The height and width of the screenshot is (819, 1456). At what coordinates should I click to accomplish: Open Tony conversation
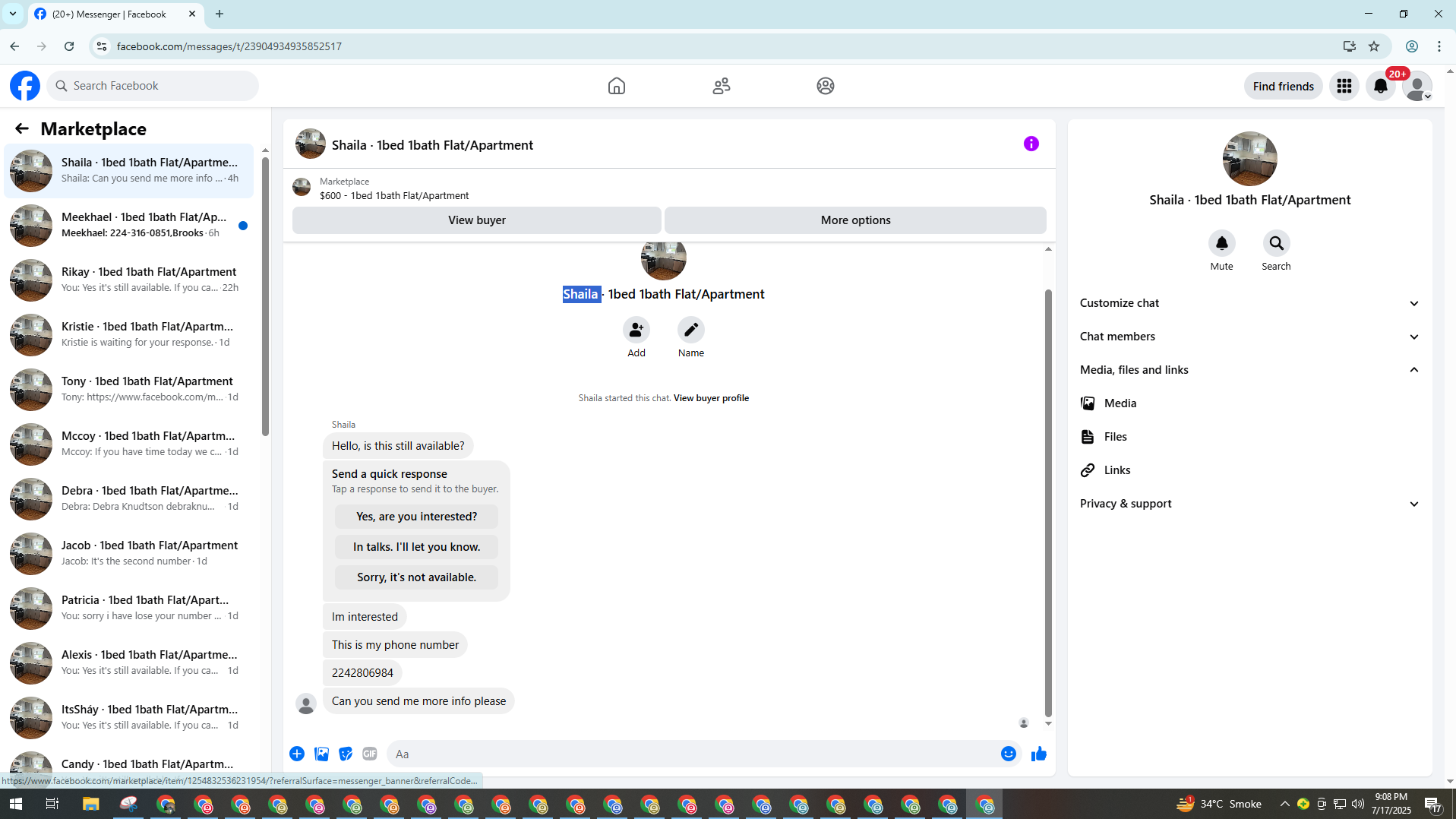pos(129,390)
